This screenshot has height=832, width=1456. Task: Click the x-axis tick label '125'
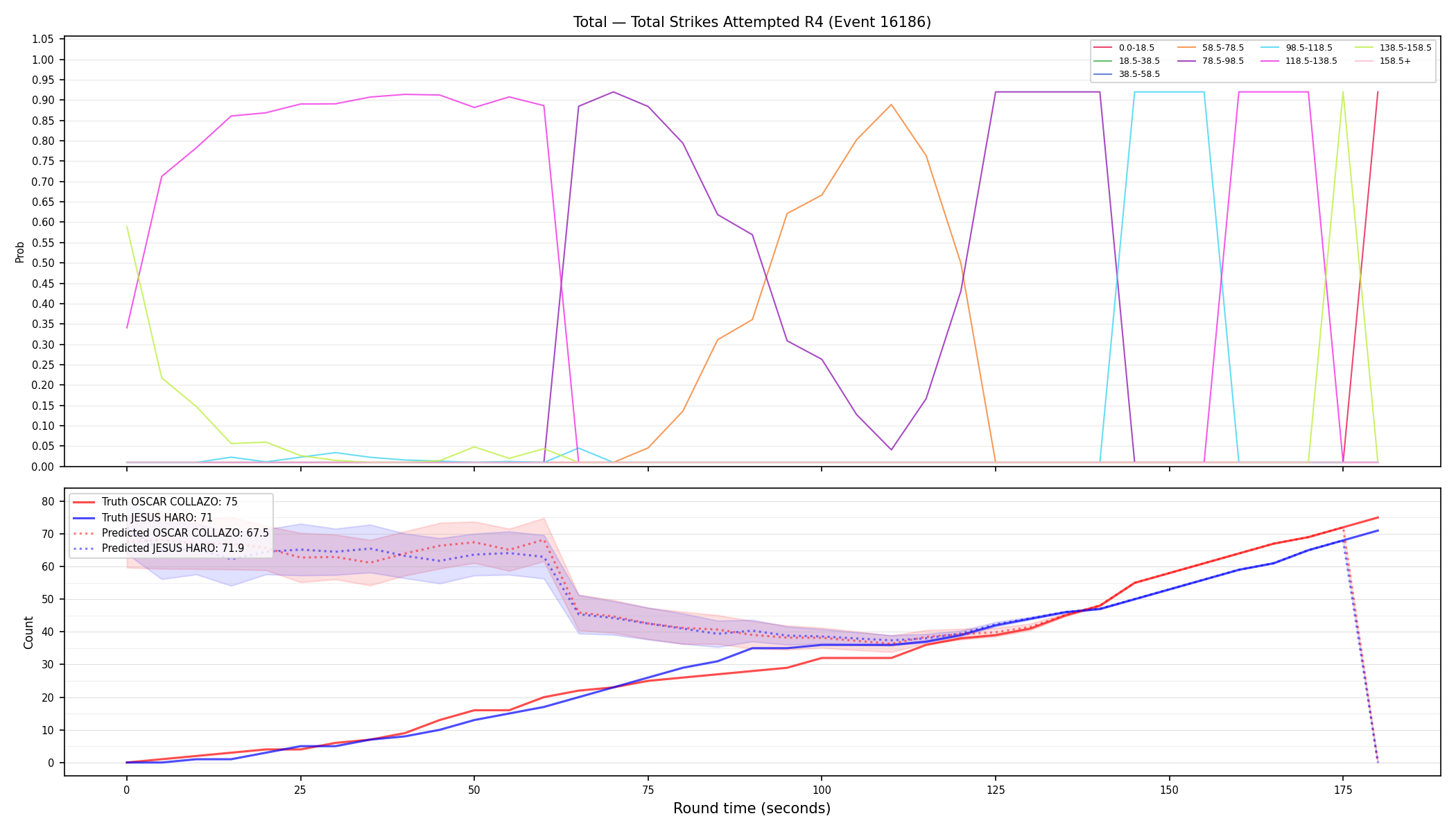point(995,790)
